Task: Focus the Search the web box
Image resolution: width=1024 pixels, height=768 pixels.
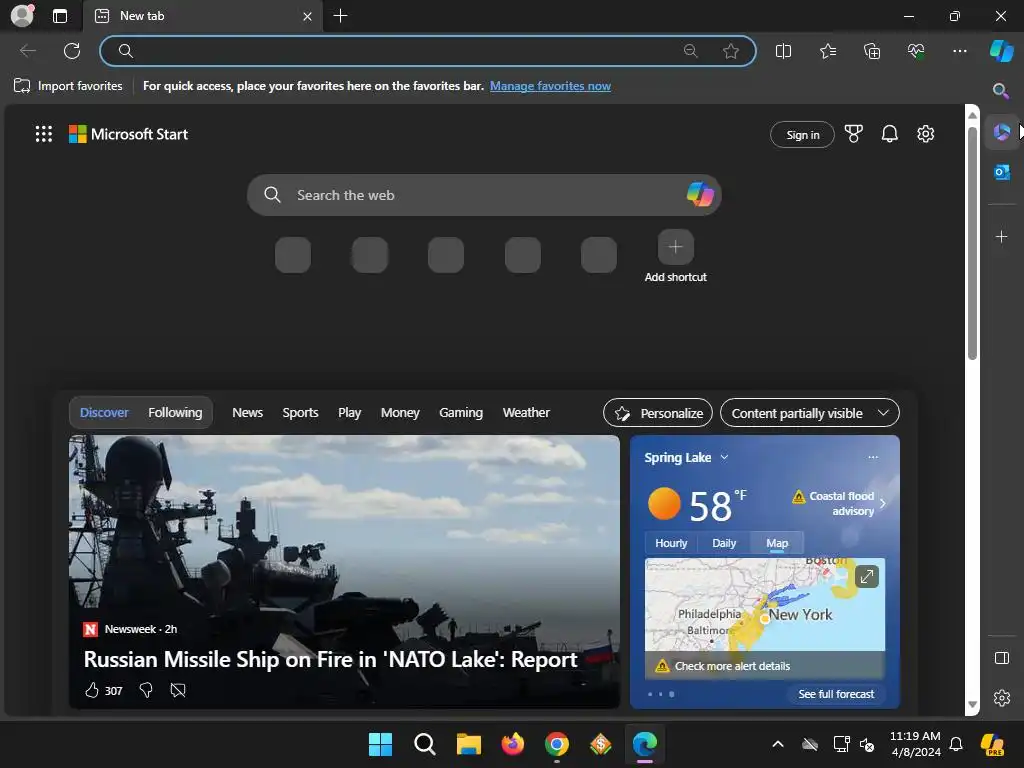Action: tap(483, 195)
